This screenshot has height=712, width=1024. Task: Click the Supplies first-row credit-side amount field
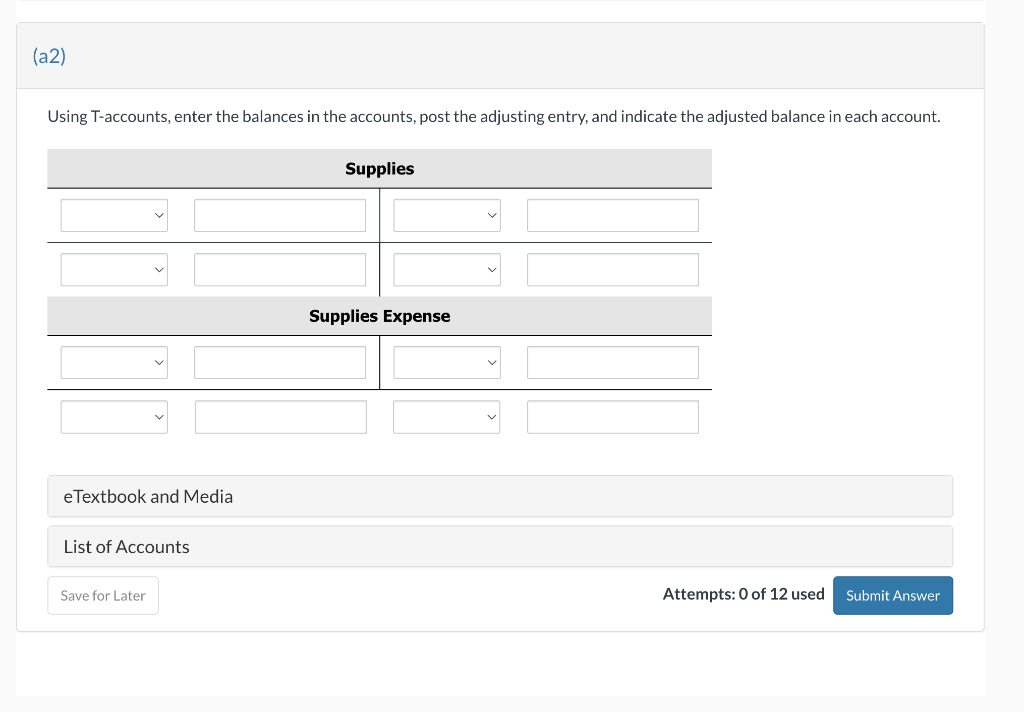click(613, 215)
